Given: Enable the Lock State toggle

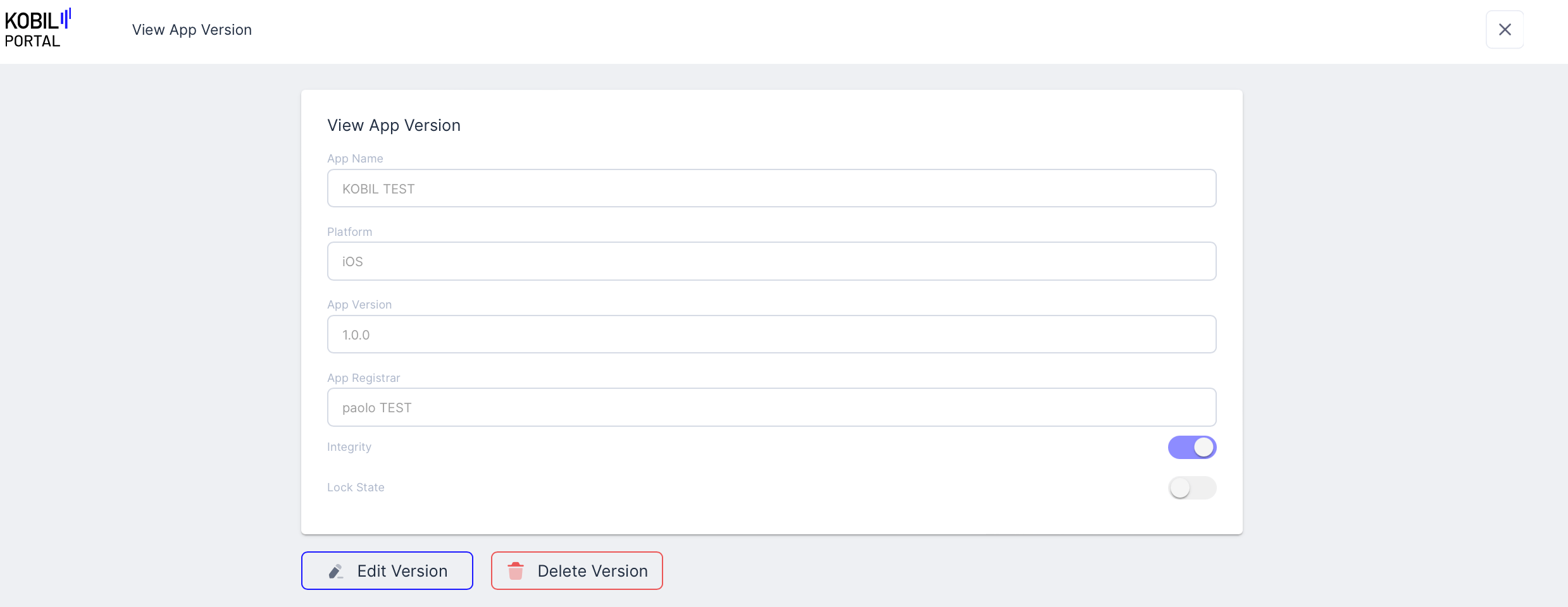Looking at the screenshot, I should point(1192,488).
